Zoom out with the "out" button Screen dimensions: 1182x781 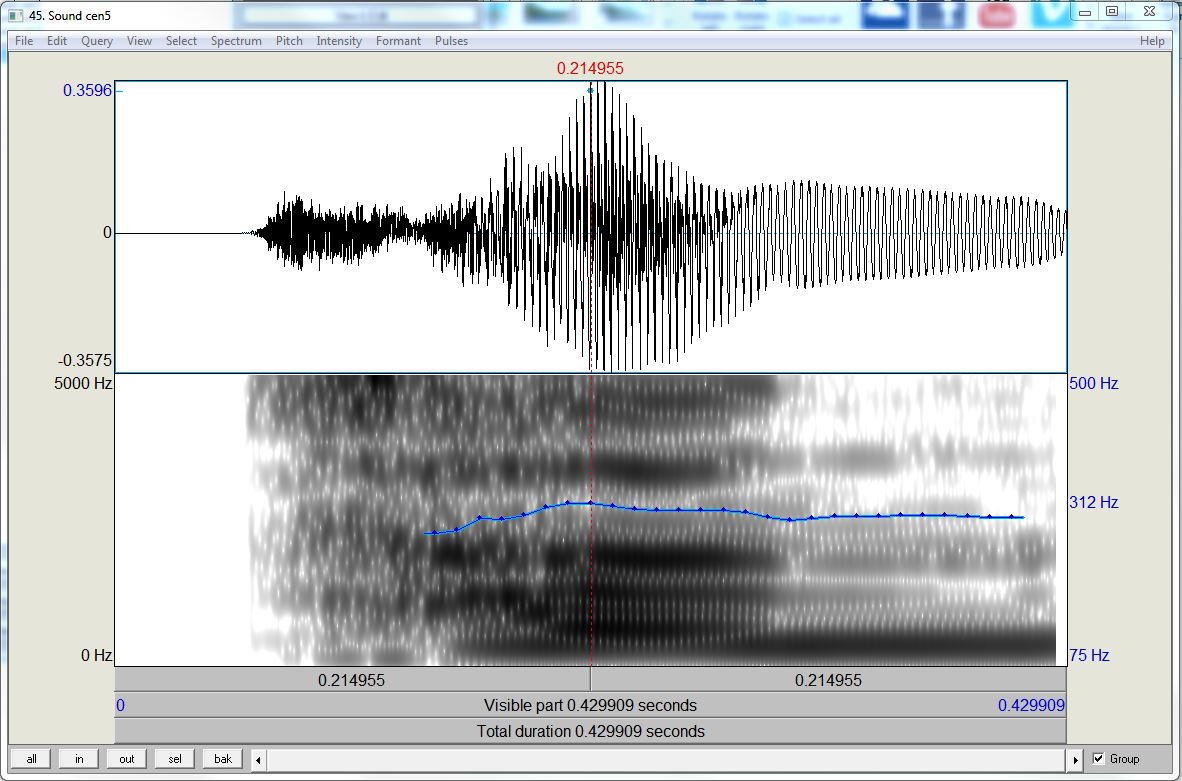click(127, 759)
